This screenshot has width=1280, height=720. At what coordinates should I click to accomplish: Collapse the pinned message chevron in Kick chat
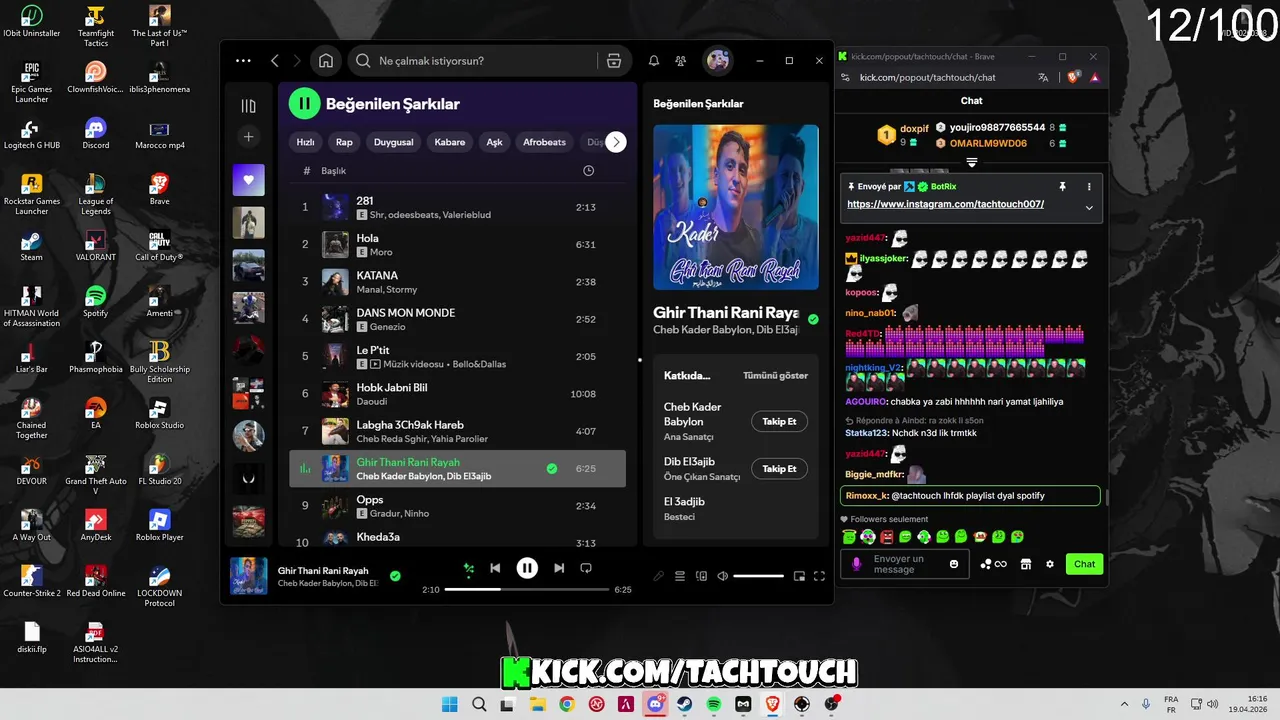tap(1089, 207)
